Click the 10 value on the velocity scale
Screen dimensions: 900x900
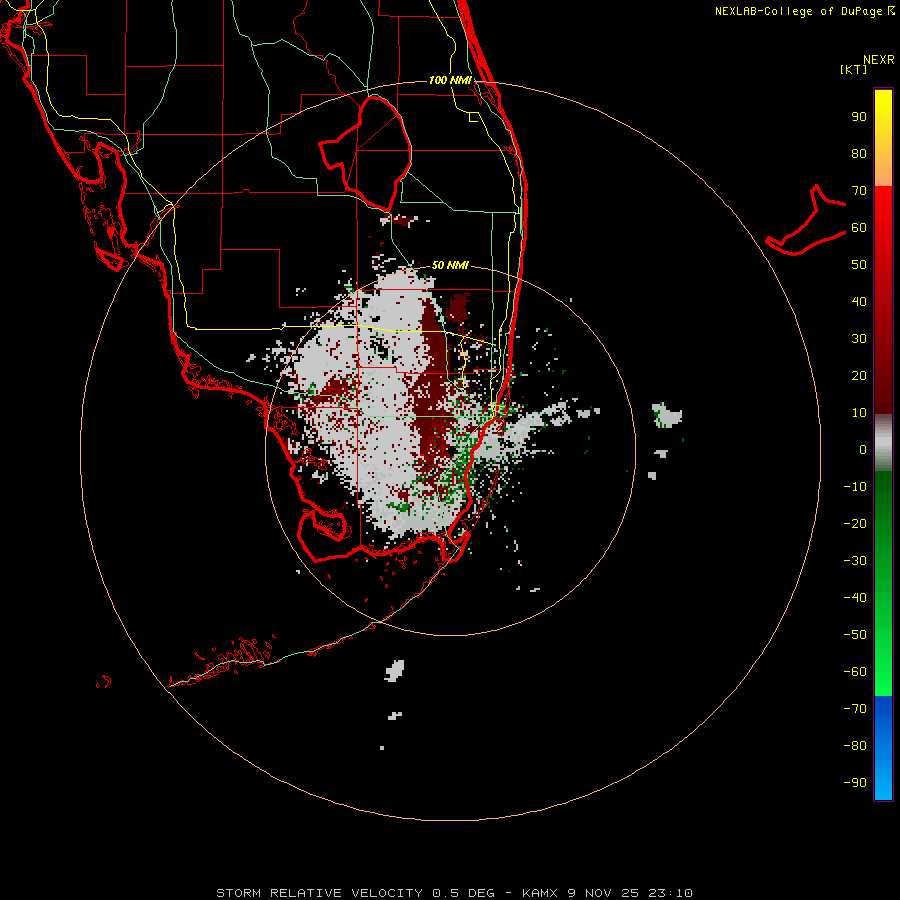[x=859, y=413]
